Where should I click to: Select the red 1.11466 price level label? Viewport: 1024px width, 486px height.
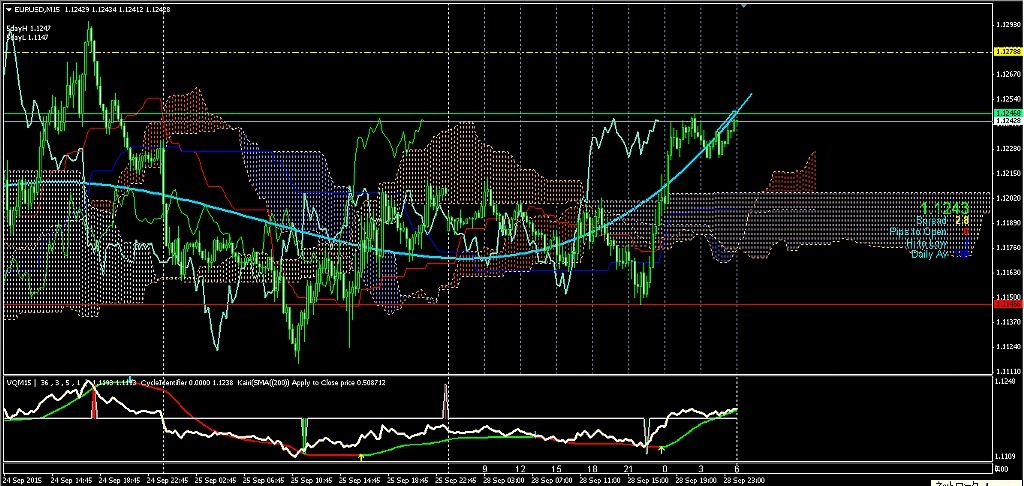click(1006, 304)
